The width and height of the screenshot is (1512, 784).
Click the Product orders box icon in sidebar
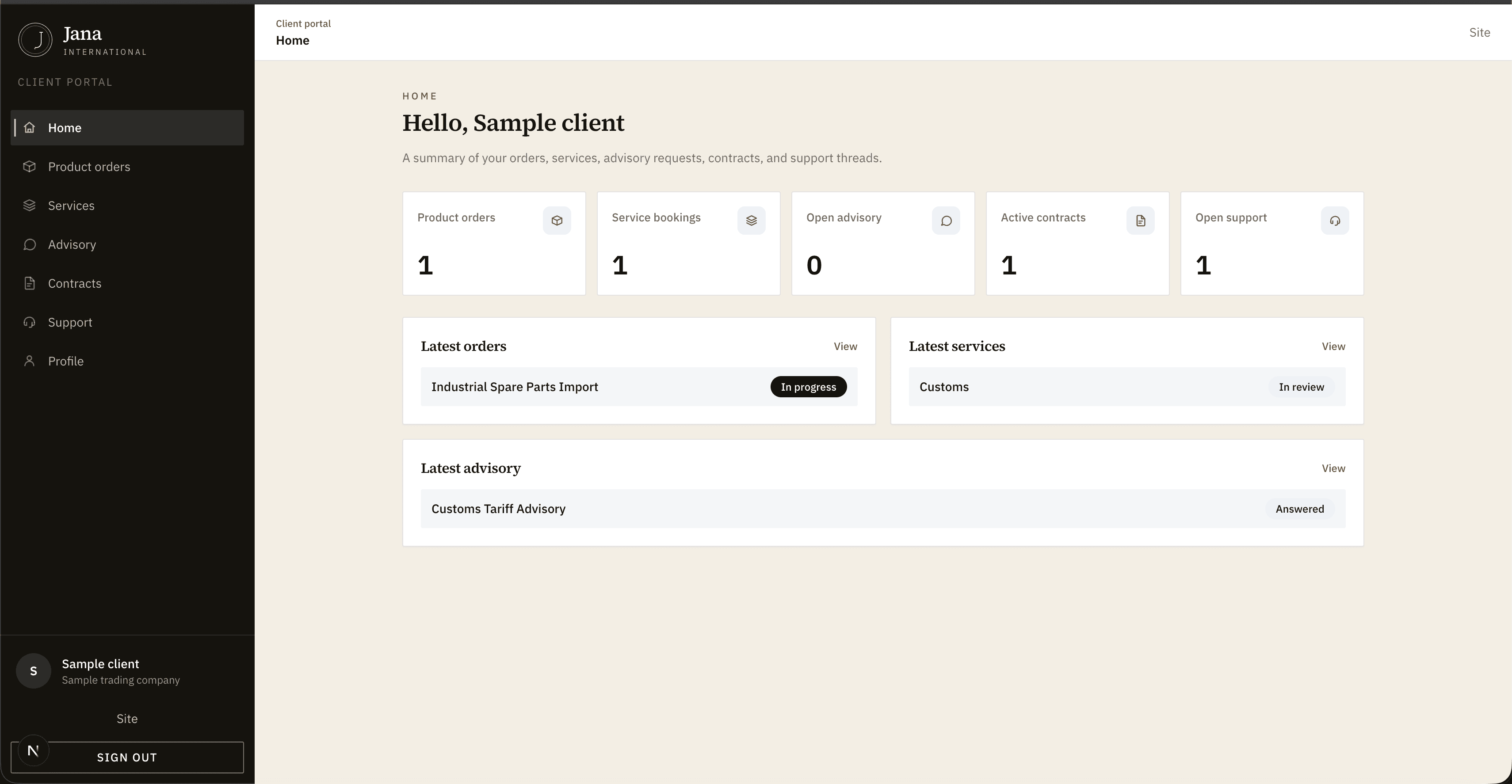pyautogui.click(x=29, y=167)
